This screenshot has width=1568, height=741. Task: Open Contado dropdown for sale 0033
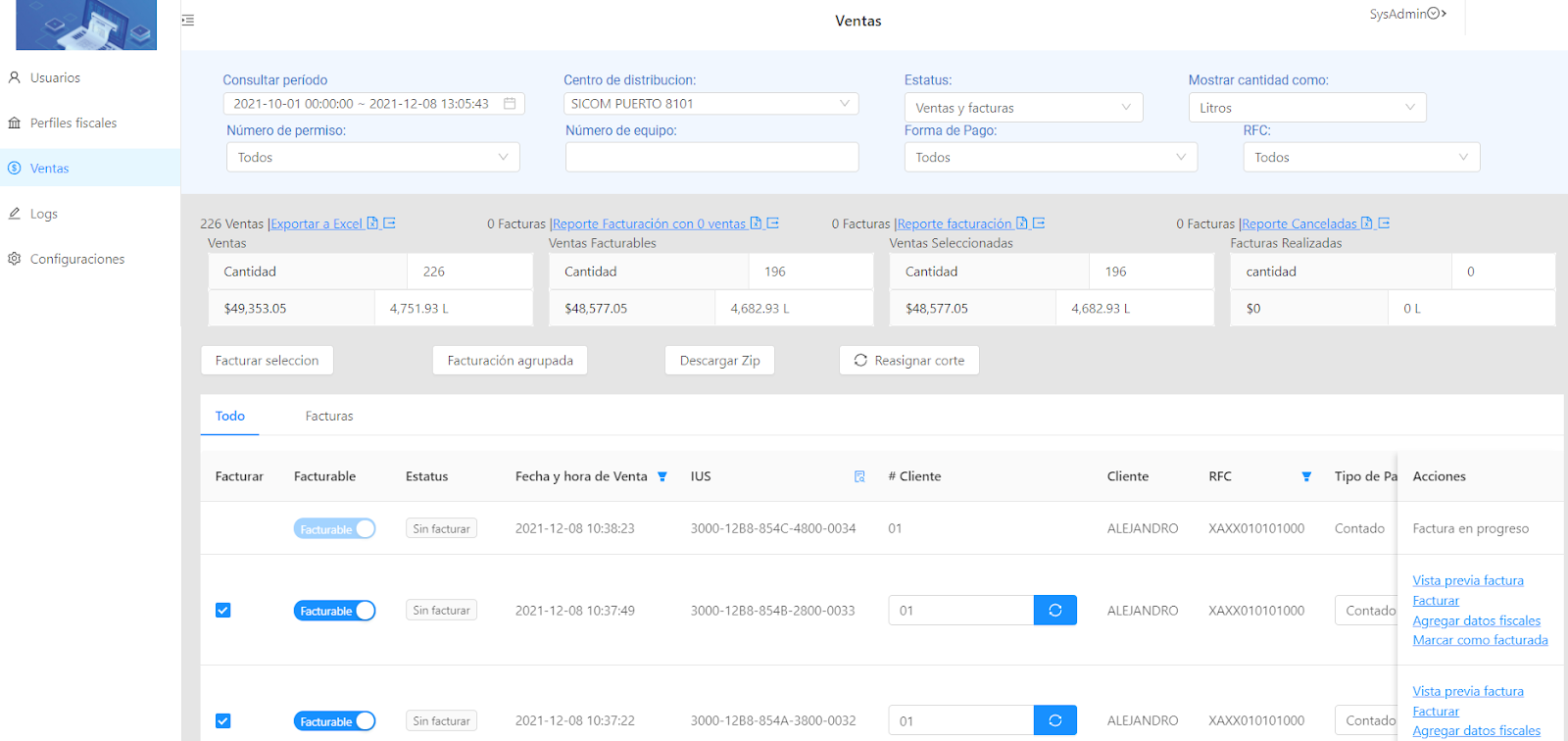1366,611
